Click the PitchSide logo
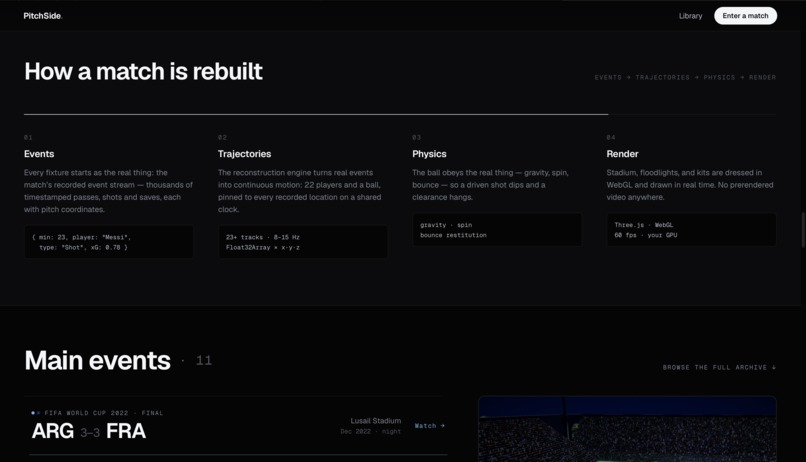This screenshot has height=462, width=806. click(x=43, y=16)
